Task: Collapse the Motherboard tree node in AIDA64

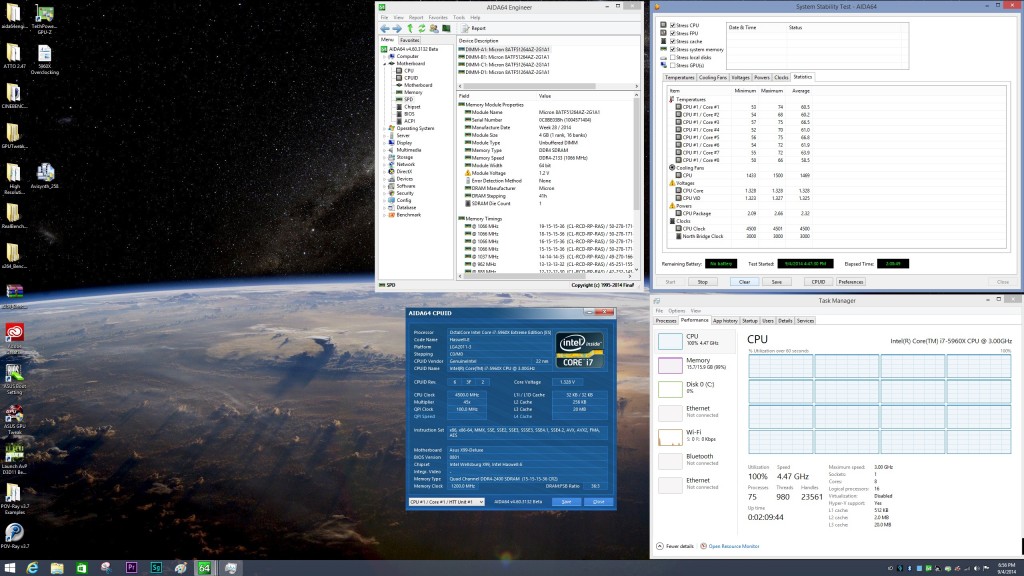Action: click(x=385, y=63)
